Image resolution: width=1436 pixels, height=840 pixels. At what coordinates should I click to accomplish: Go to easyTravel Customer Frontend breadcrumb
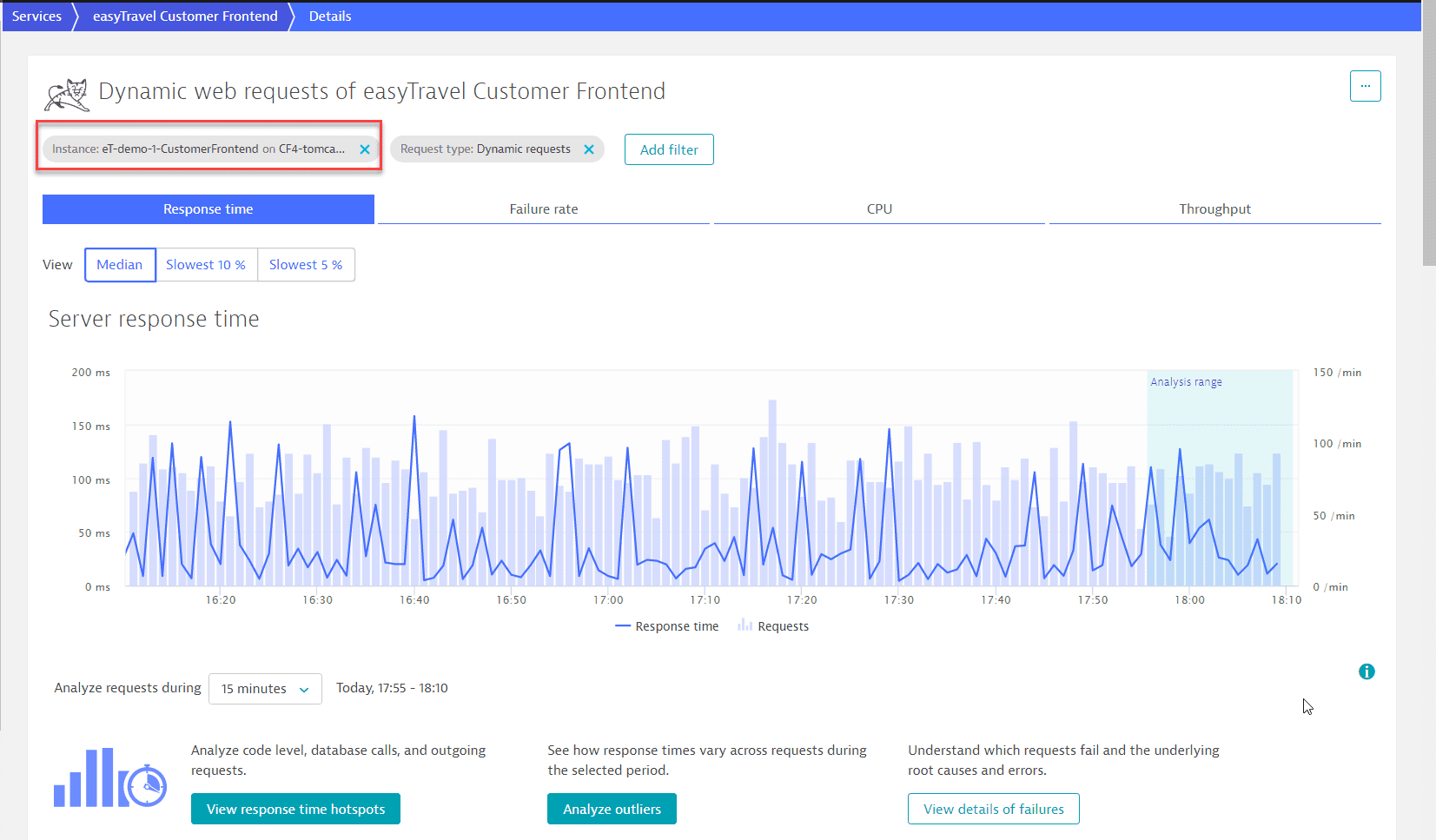(x=185, y=17)
